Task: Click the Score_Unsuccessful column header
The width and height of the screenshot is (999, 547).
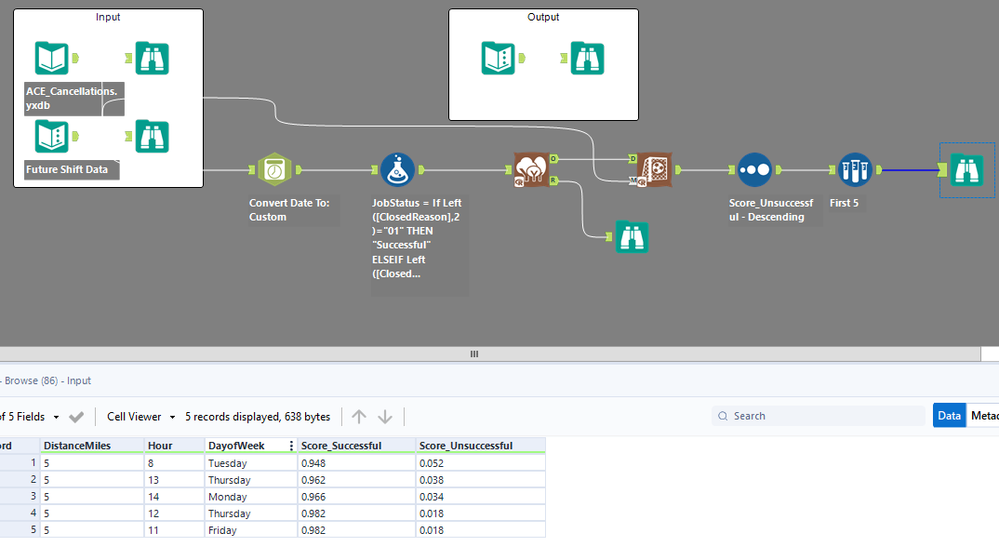Action: (480, 446)
